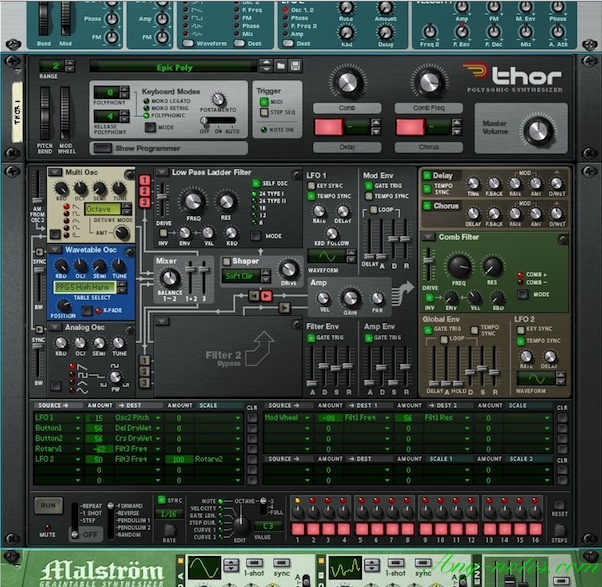Click the Epic Poly patch name display
Viewport: 602px width, 587px height.
coord(174,68)
